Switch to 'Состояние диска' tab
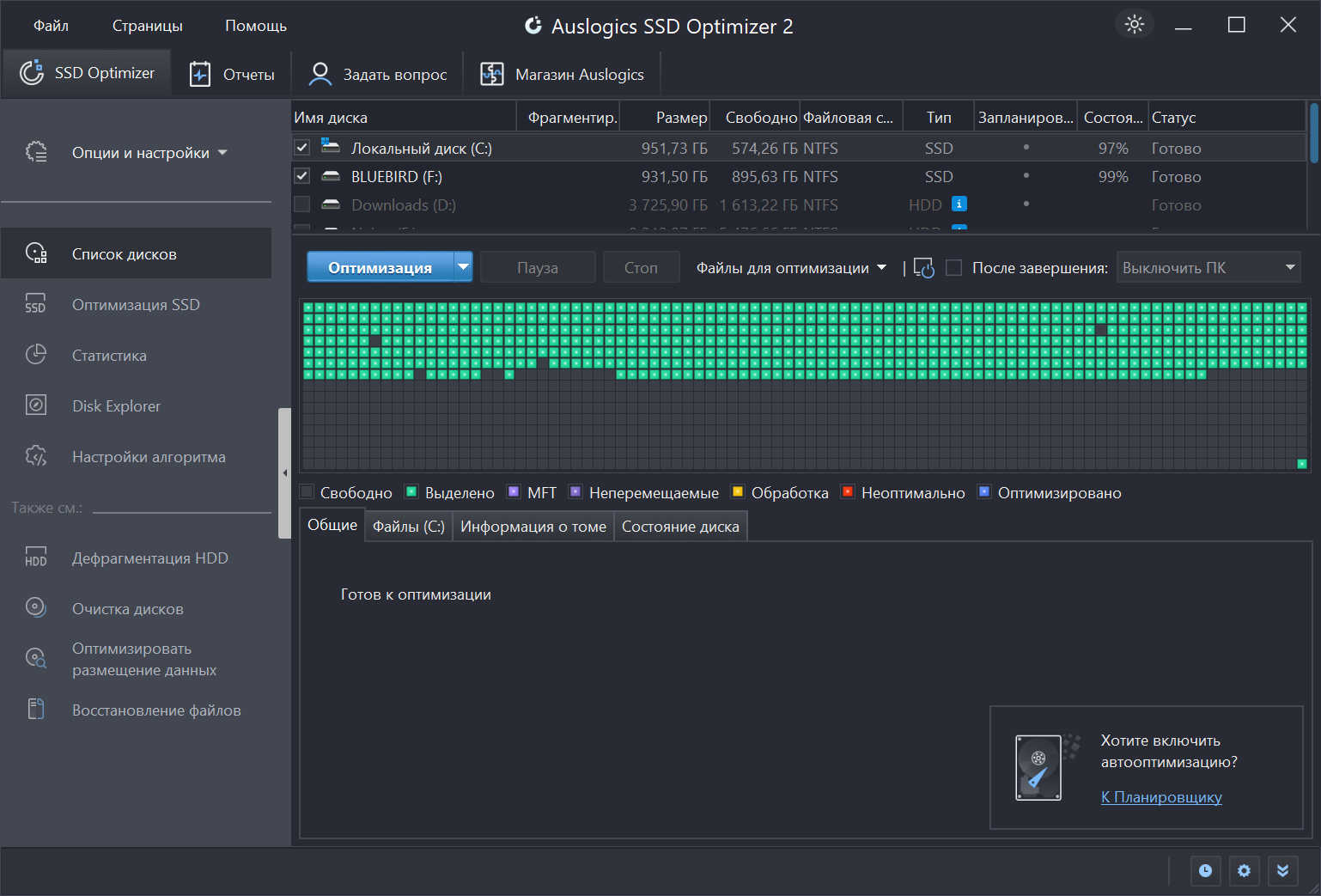1321x896 pixels. [x=680, y=527]
